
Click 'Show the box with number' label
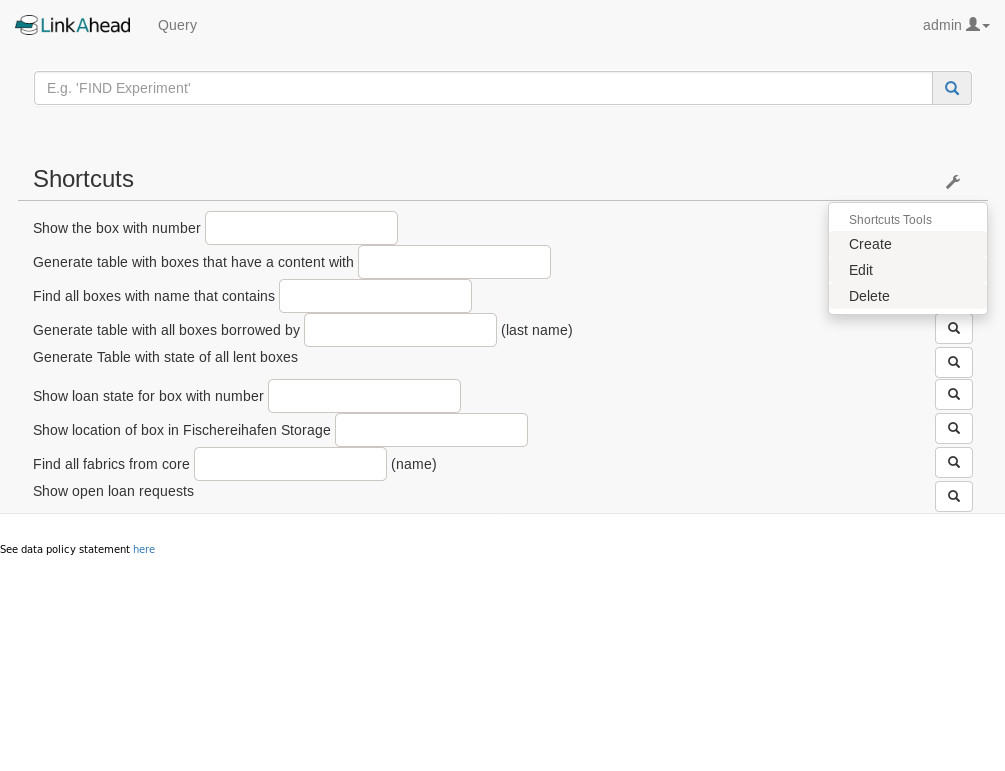coord(117,228)
